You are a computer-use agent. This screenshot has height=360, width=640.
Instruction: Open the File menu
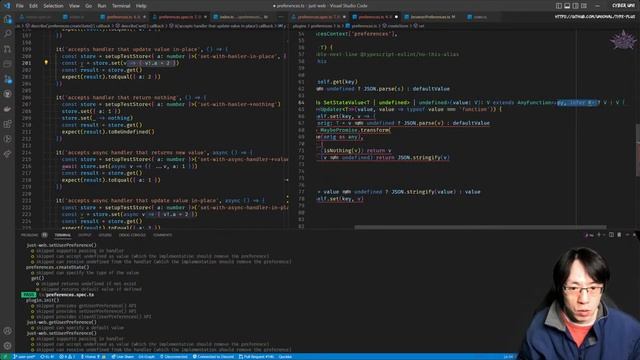click(x=19, y=6)
